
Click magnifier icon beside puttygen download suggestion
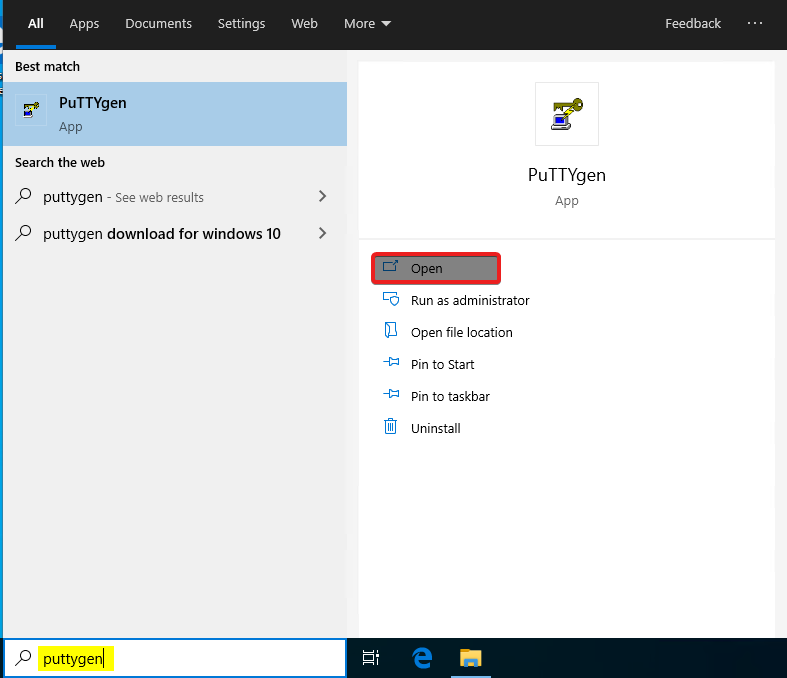(23, 233)
